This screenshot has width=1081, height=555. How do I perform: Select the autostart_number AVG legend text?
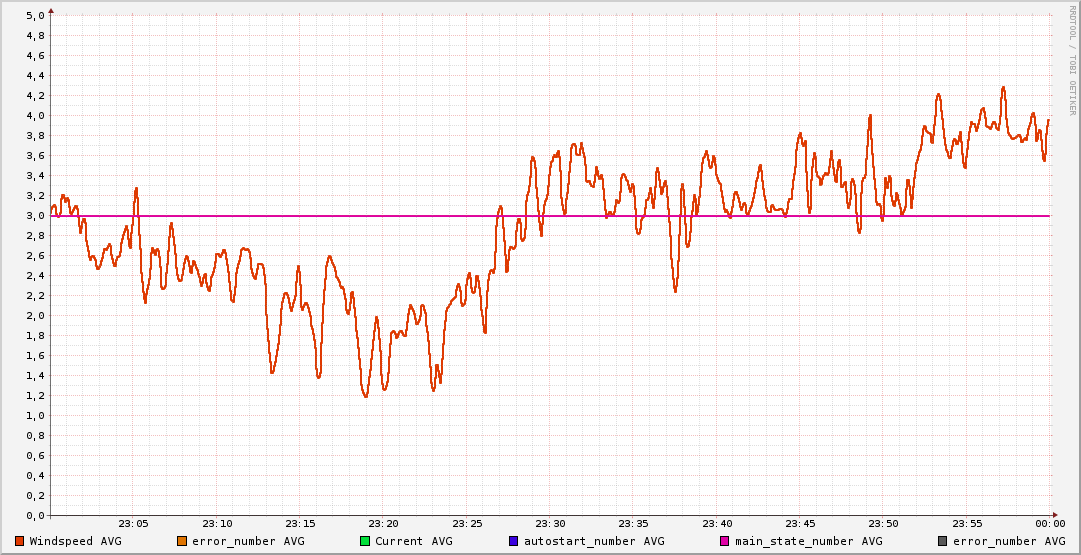pyautogui.click(x=594, y=541)
